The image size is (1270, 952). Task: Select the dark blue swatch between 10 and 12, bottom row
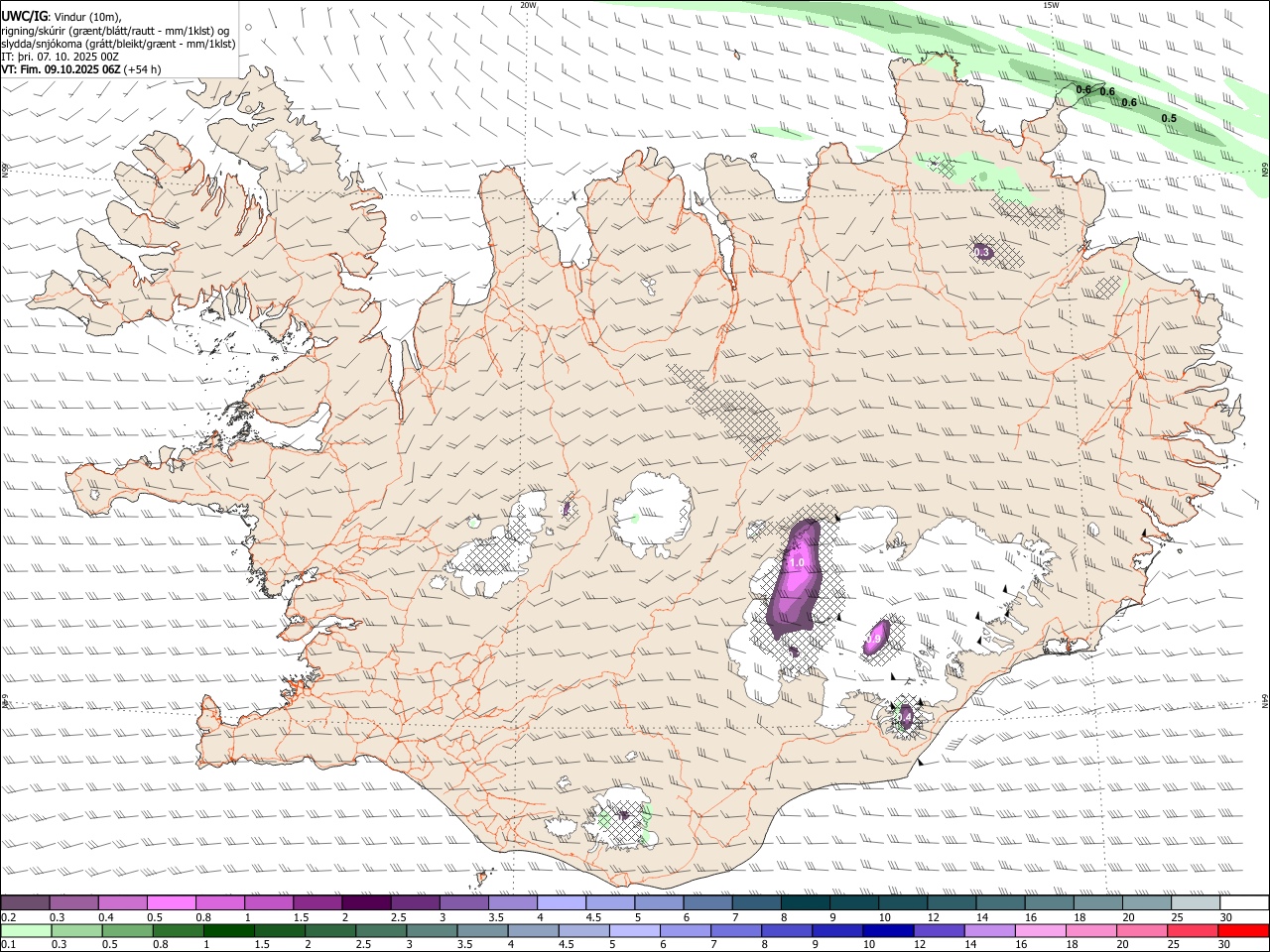click(x=887, y=930)
